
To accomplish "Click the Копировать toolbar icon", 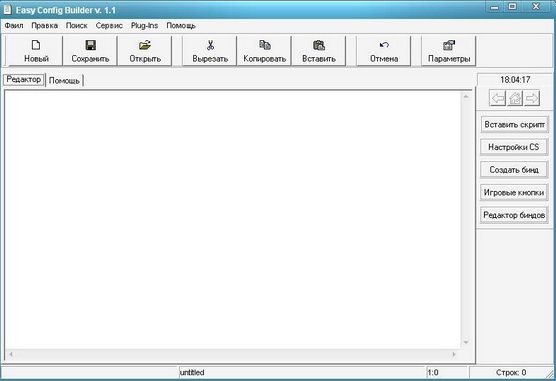I will click(265, 45).
